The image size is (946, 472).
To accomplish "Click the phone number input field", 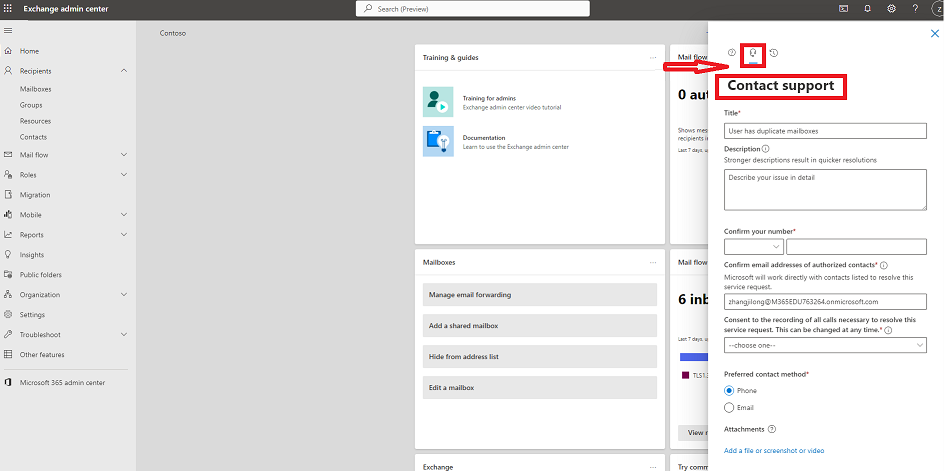I will [856, 246].
